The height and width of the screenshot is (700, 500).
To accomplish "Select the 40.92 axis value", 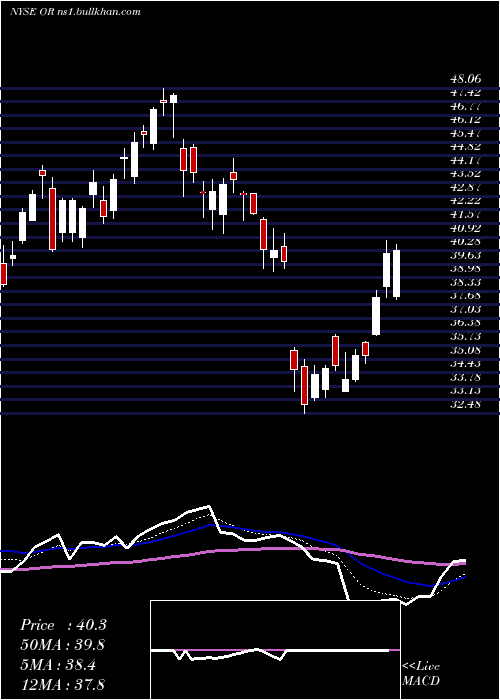I will pyautogui.click(x=464, y=228).
